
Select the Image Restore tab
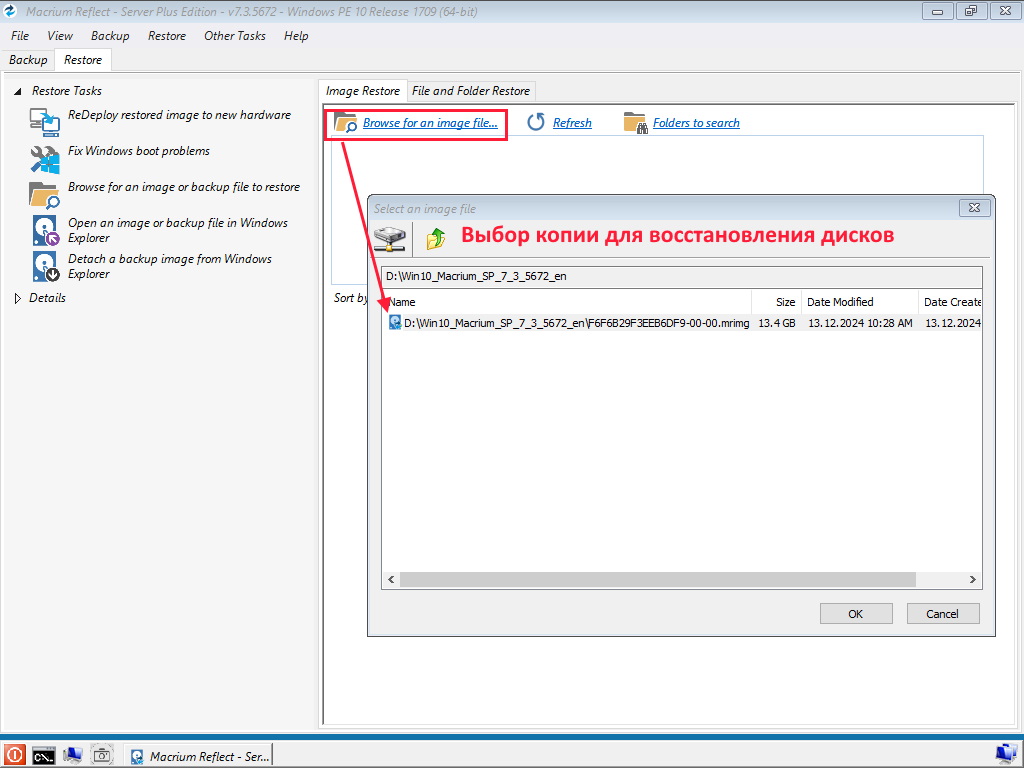coord(362,91)
